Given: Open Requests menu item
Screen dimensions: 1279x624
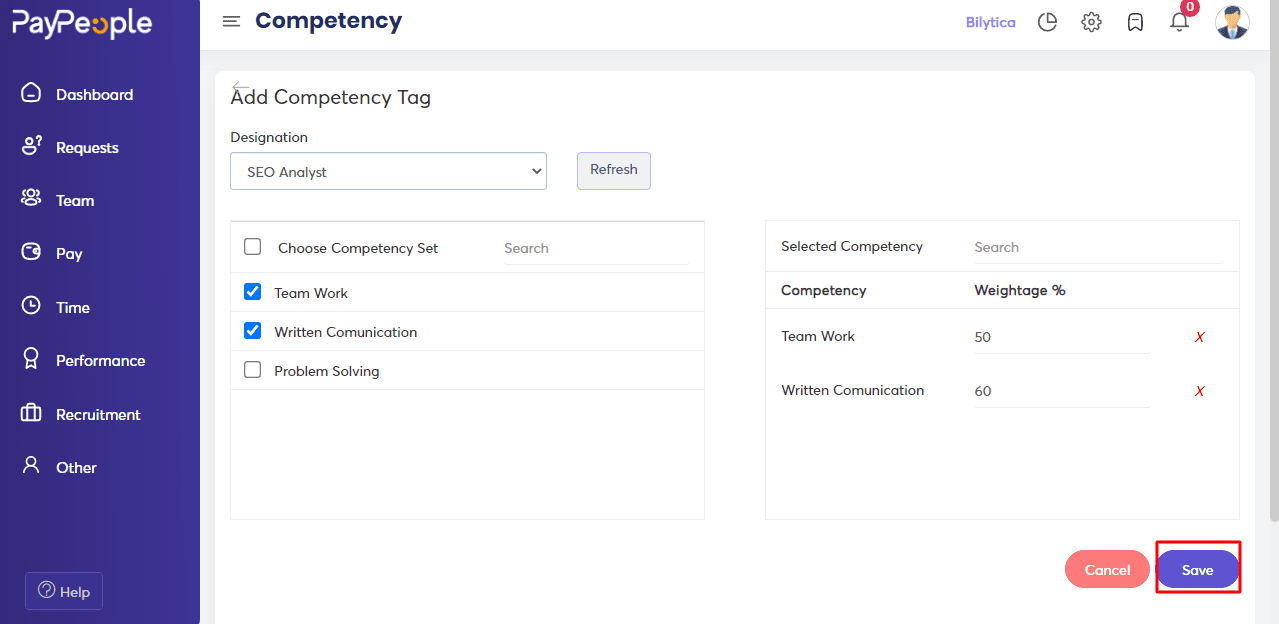Looking at the screenshot, I should point(87,147).
